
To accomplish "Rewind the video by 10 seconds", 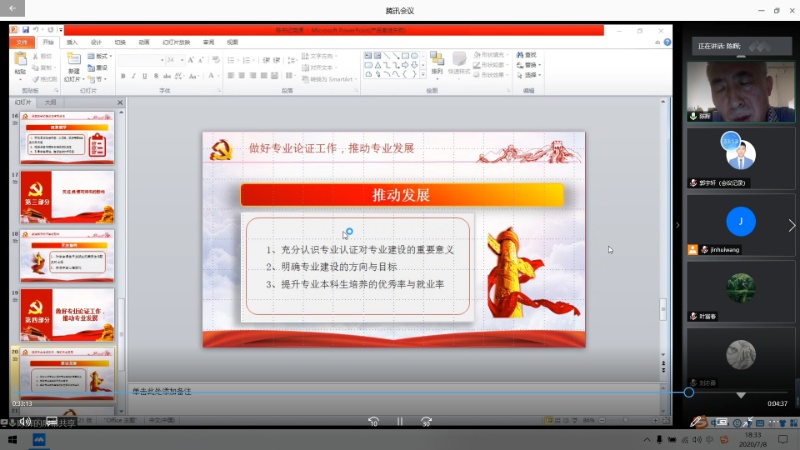I will point(373,421).
